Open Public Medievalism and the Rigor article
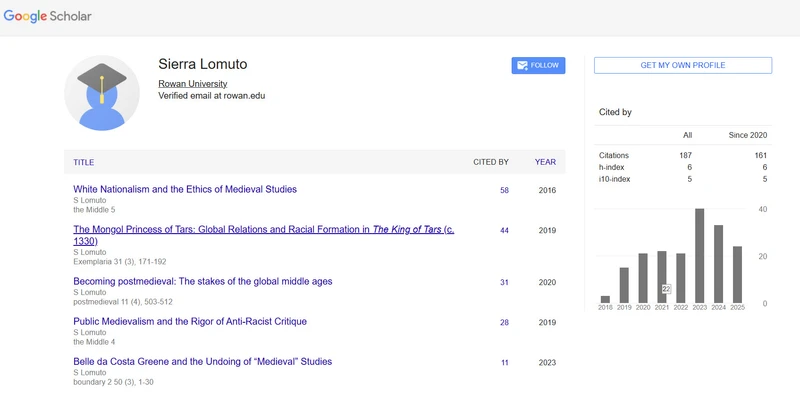This screenshot has height=395, width=800. tap(190, 322)
